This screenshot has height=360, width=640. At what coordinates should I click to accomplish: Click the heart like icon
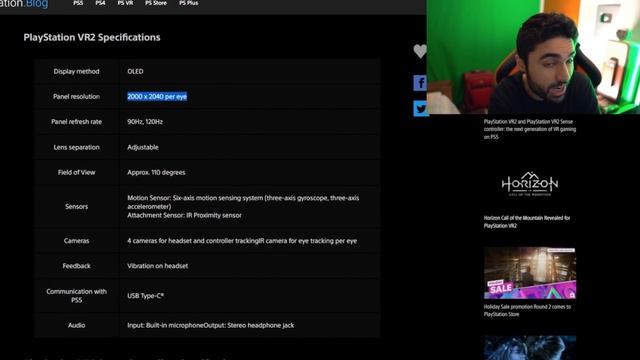click(420, 51)
